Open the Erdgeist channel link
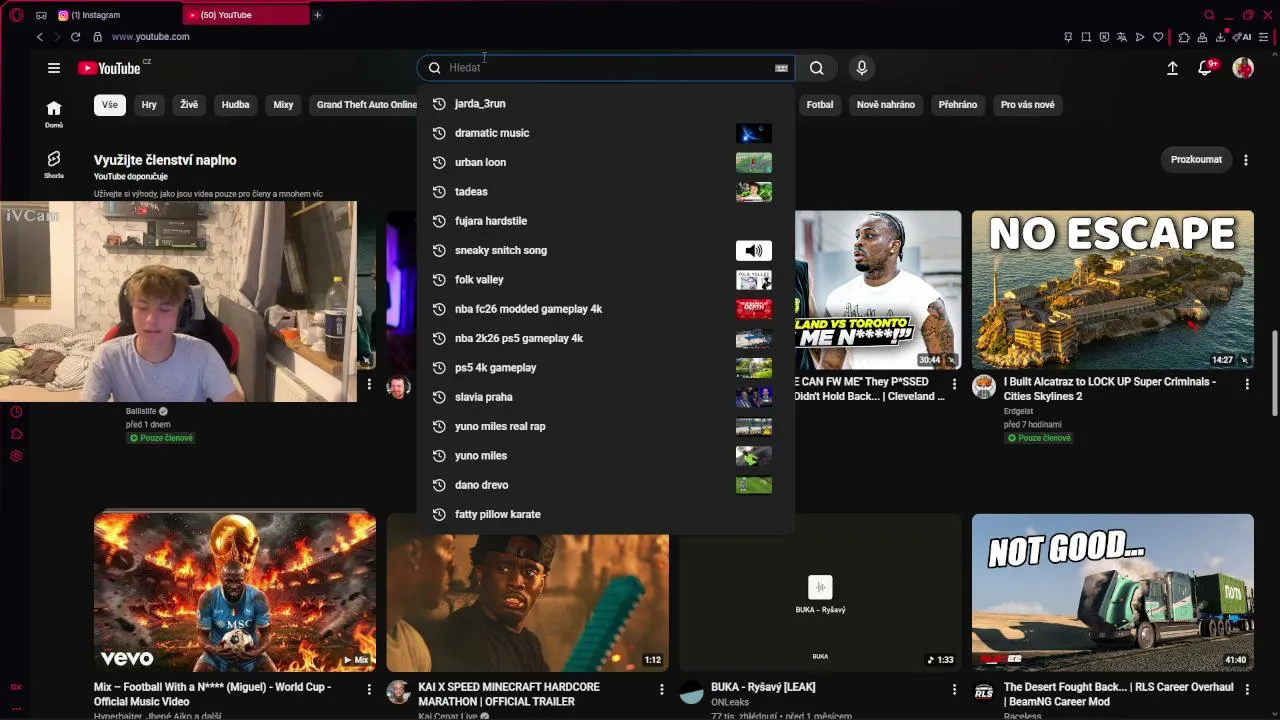The width and height of the screenshot is (1280, 720). [x=1025, y=411]
